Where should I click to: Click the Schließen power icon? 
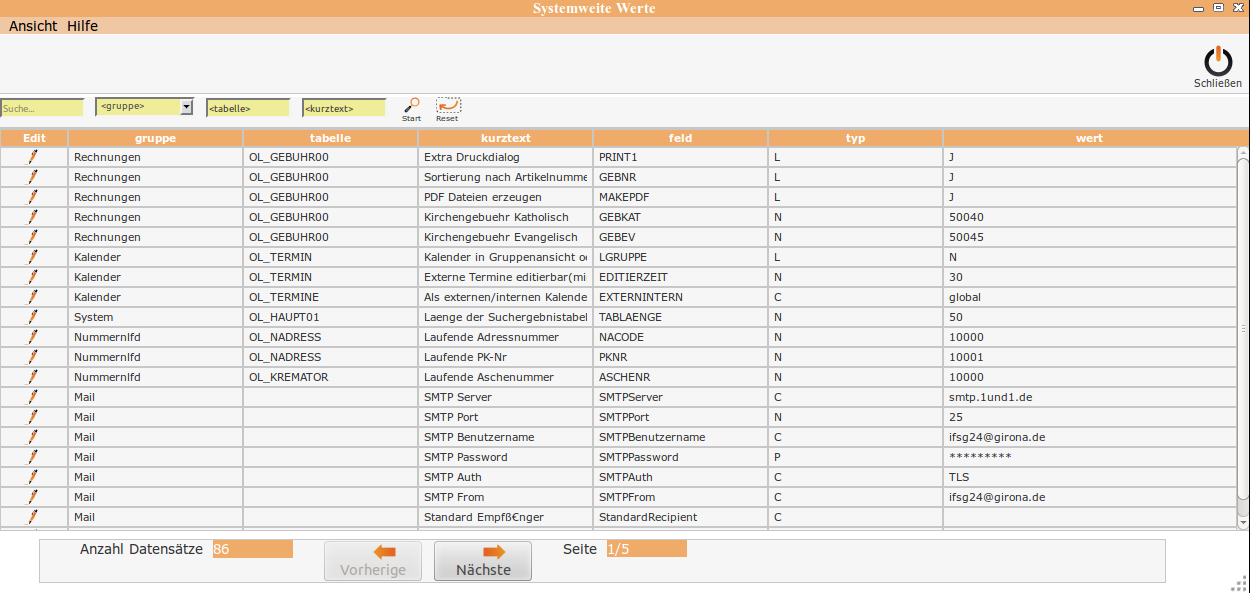[x=1217, y=63]
